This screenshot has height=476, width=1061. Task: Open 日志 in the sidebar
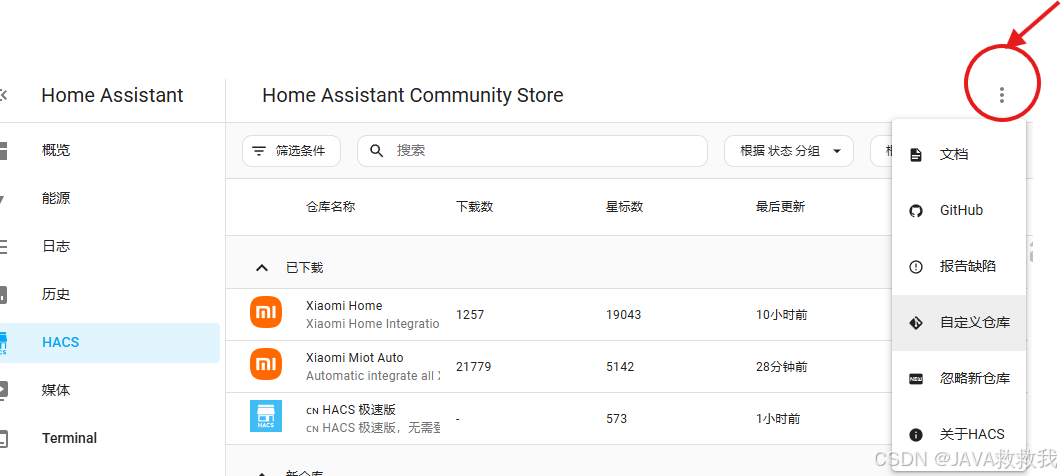[x=110, y=246]
